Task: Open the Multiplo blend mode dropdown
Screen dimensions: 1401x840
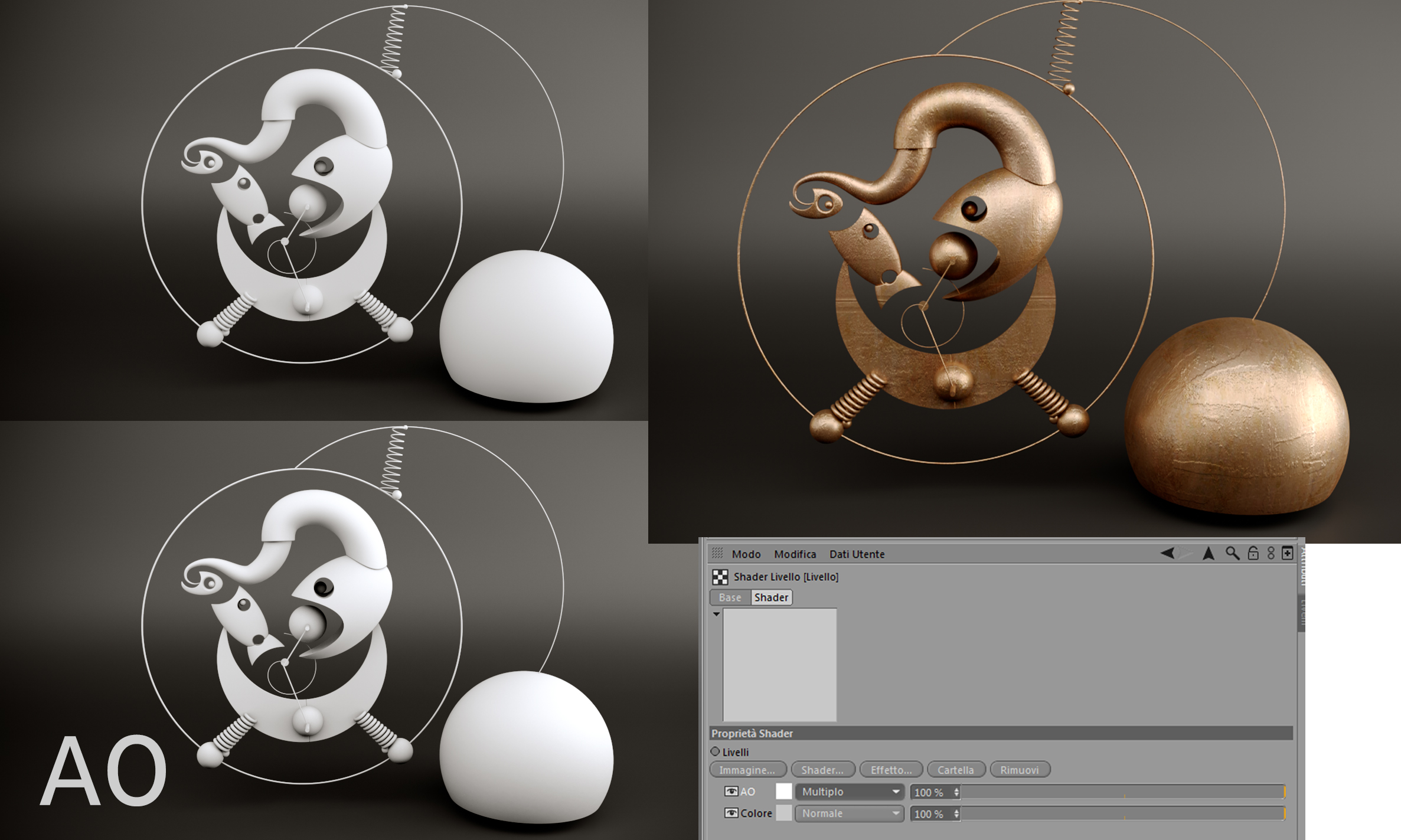Action: [850, 792]
